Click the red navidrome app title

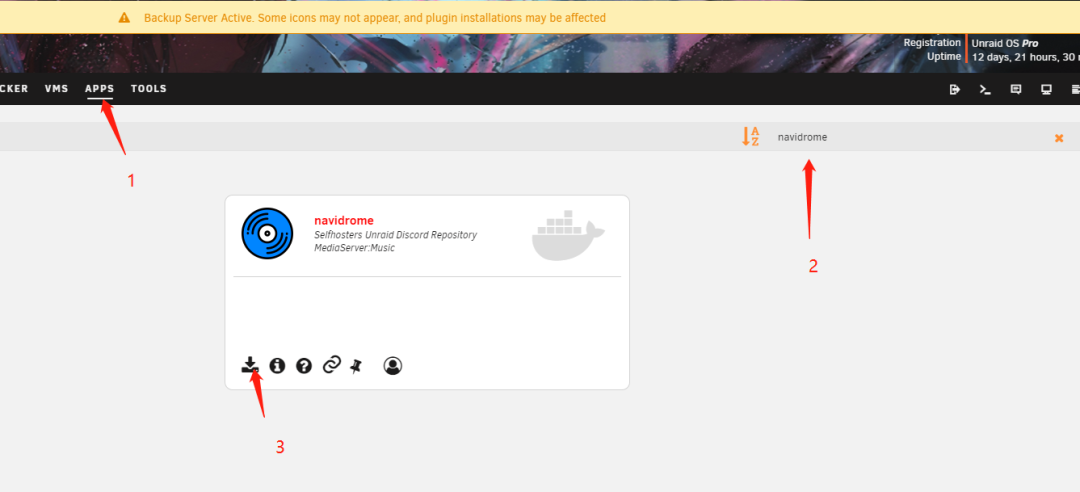pyautogui.click(x=344, y=221)
